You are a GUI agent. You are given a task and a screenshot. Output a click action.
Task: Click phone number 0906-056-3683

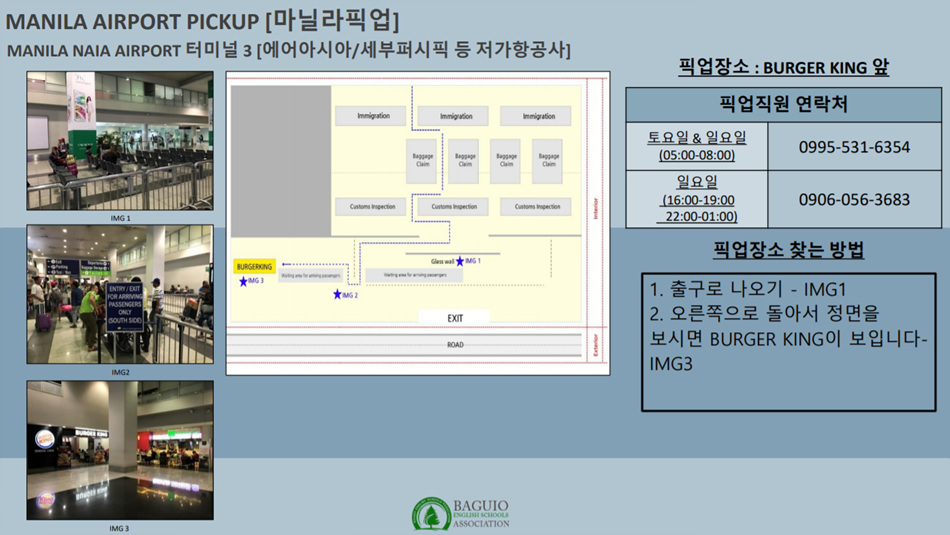tap(854, 199)
